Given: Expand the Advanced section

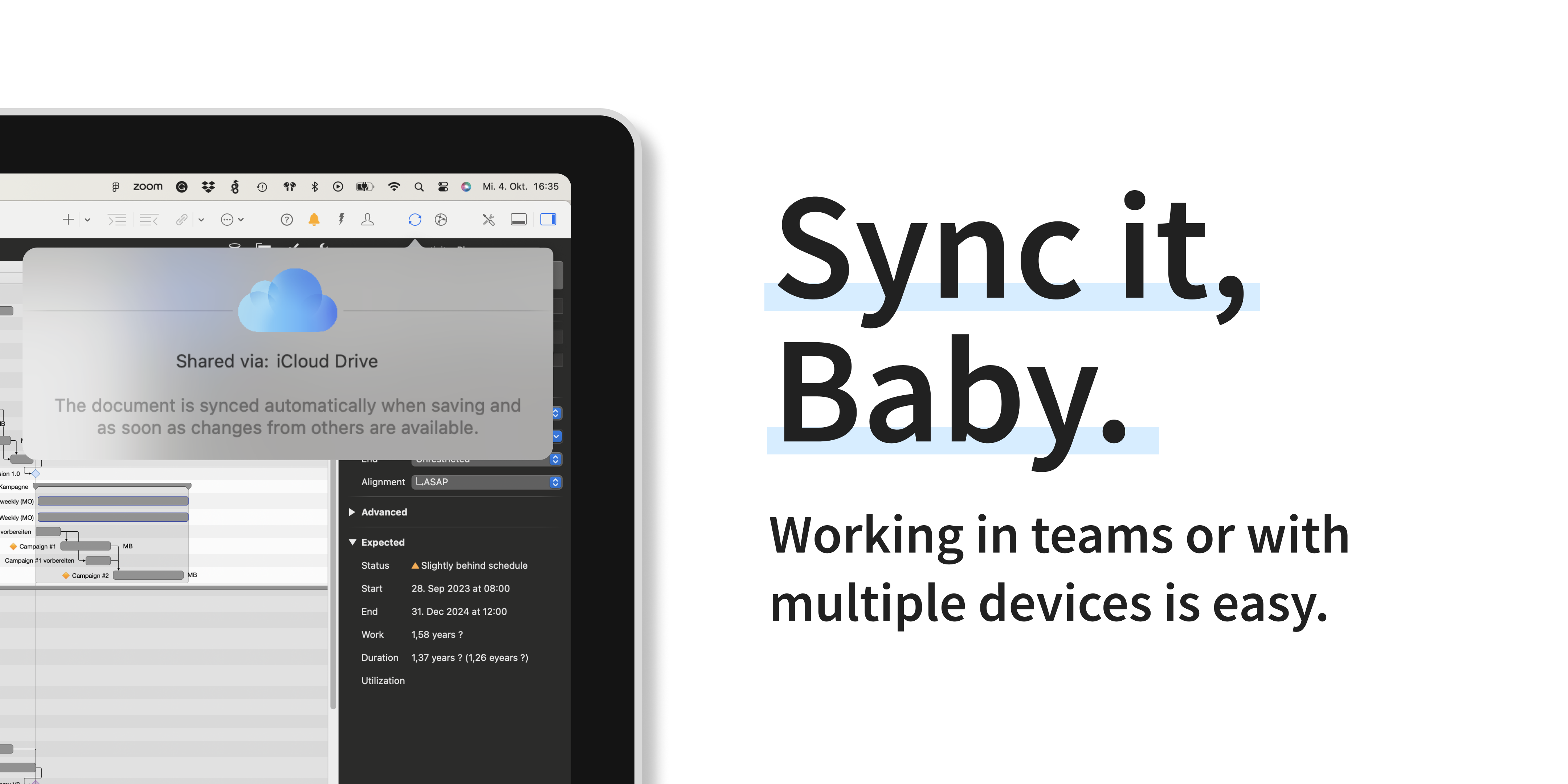Looking at the screenshot, I should 352,512.
